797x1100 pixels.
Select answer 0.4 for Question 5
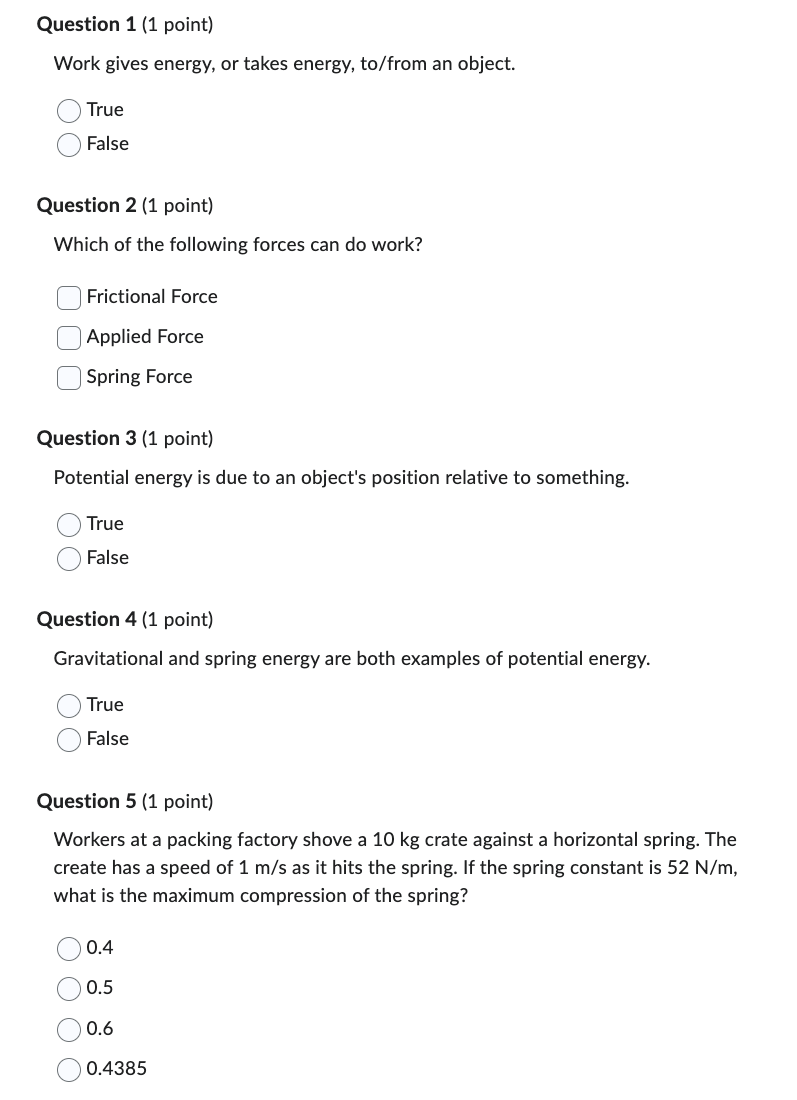(68, 948)
